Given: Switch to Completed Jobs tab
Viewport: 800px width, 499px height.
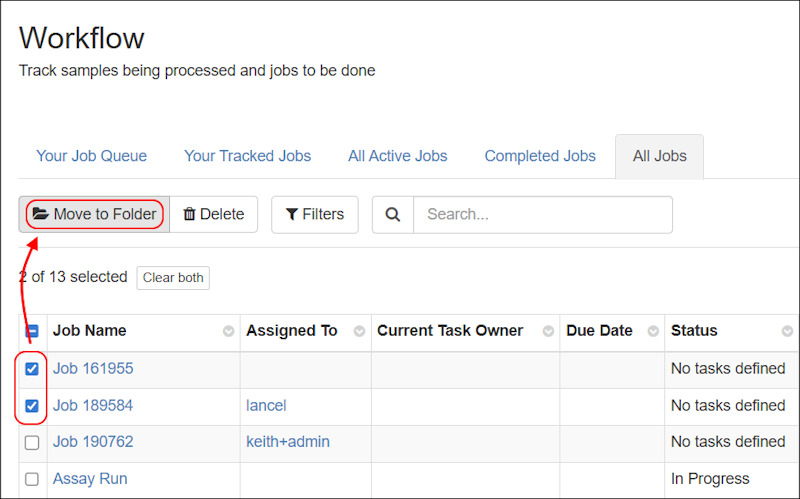Looking at the screenshot, I should point(540,156).
